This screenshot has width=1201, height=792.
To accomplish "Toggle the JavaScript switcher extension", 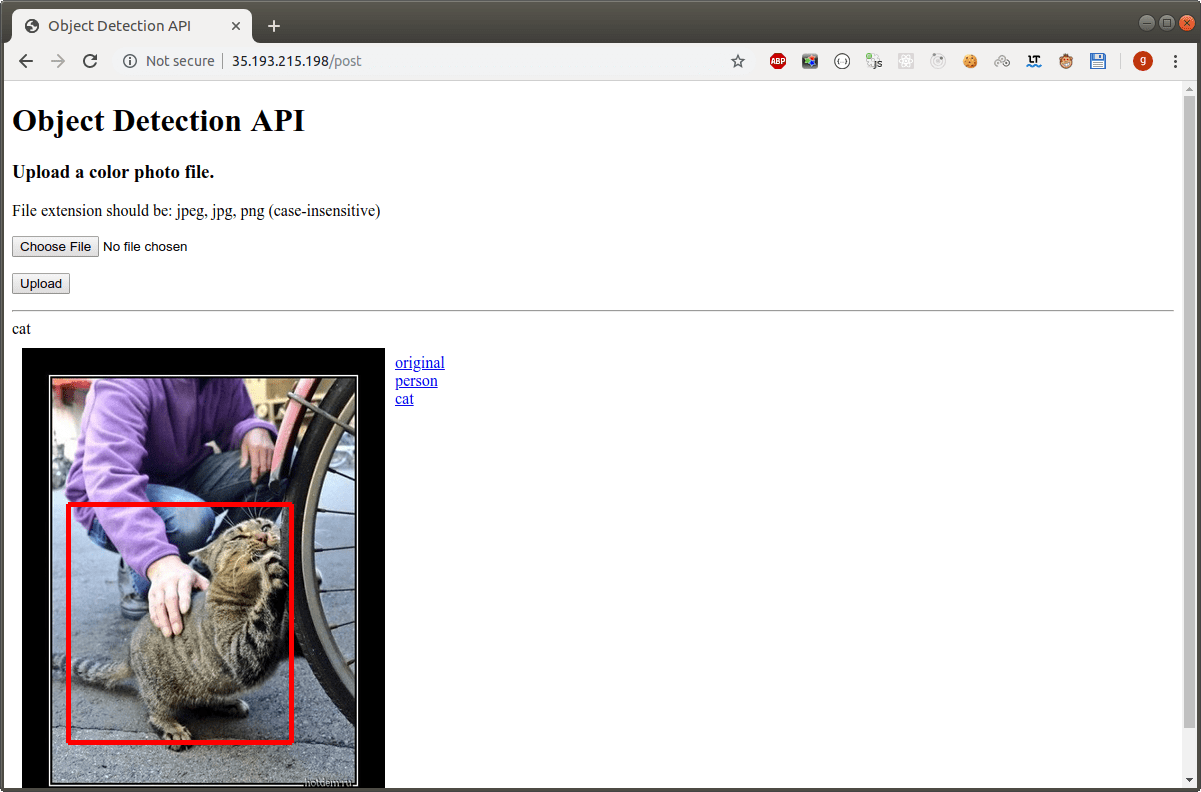I will pyautogui.click(x=874, y=61).
